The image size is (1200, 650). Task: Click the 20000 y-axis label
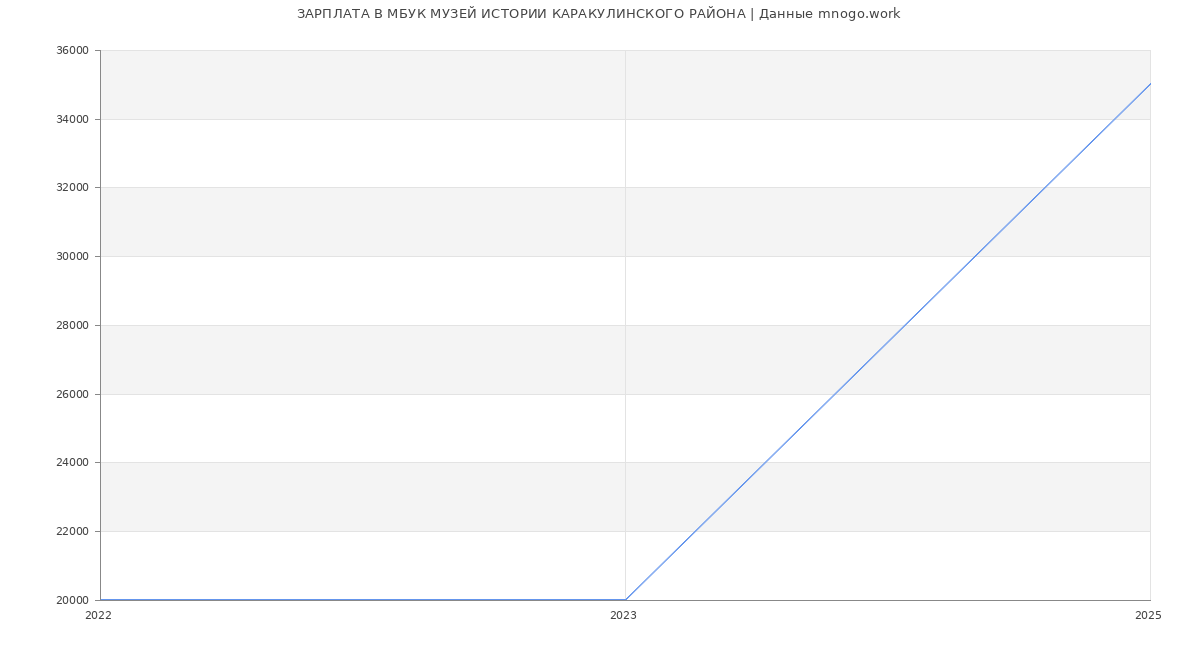[x=74, y=600]
